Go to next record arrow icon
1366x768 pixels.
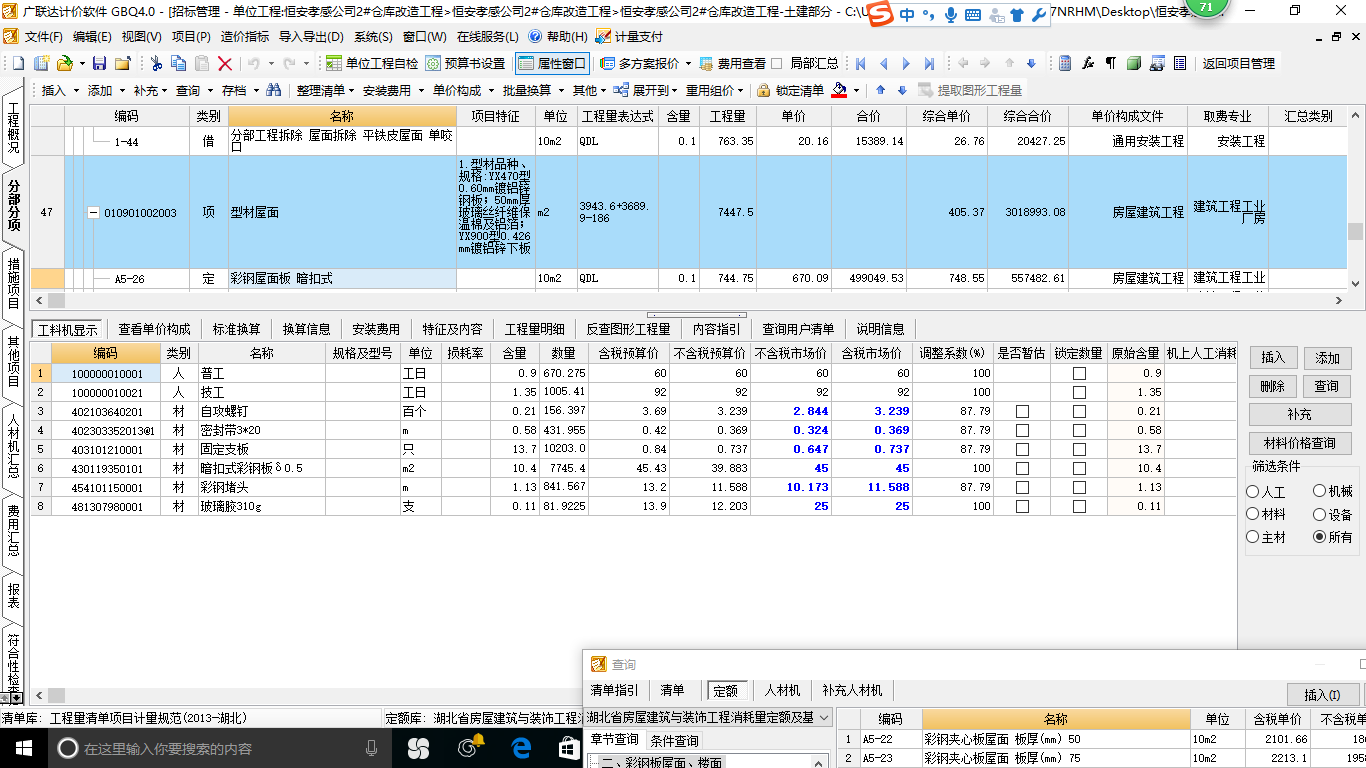907,63
